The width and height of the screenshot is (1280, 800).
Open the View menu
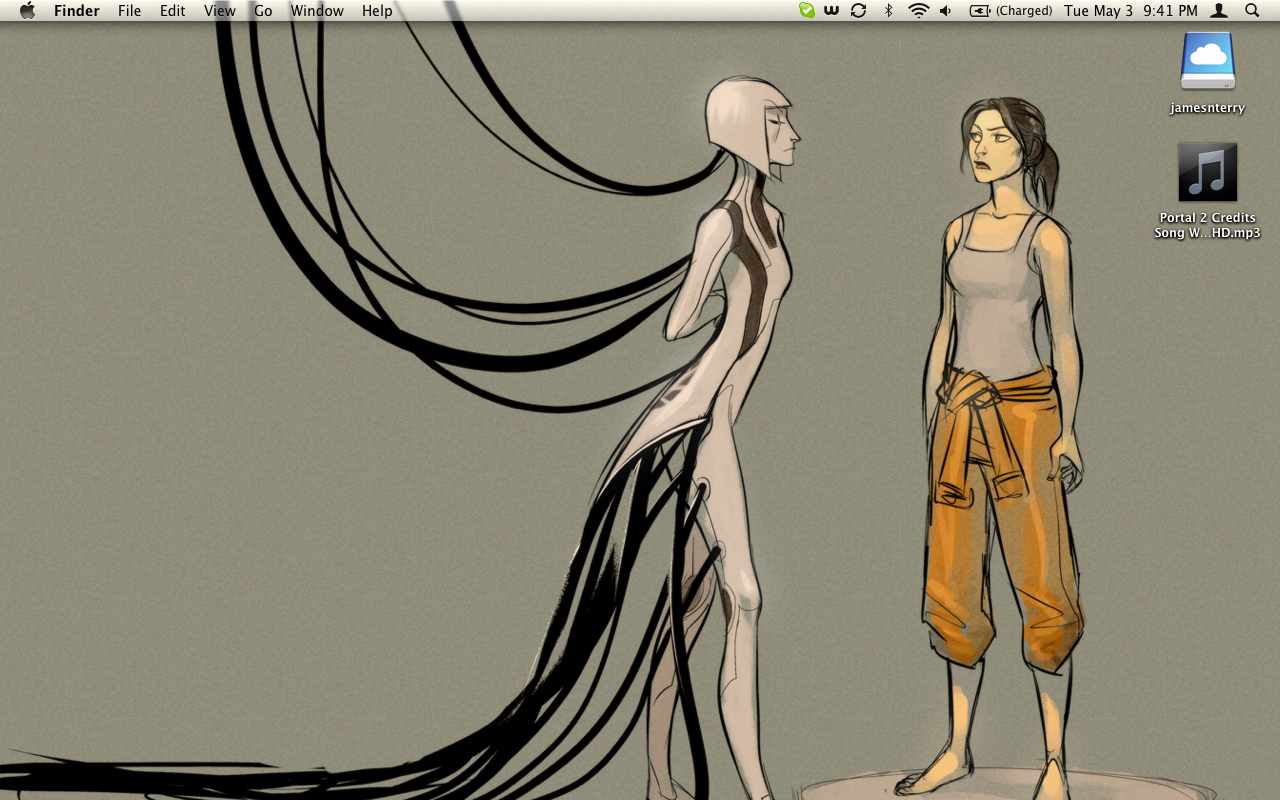coord(220,11)
